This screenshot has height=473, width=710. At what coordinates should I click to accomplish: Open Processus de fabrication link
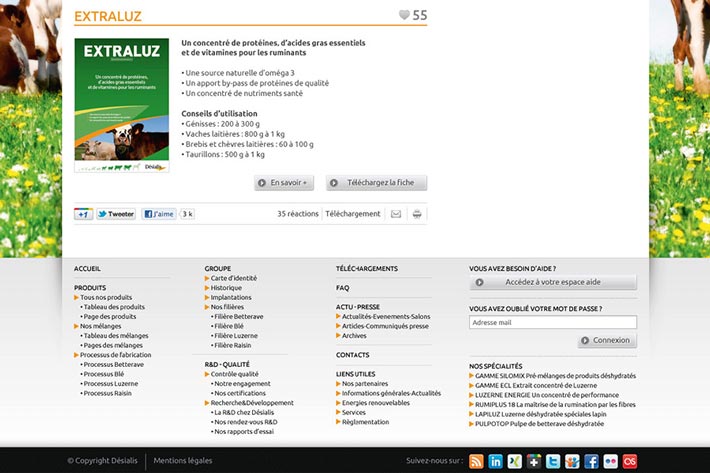click(x=115, y=355)
